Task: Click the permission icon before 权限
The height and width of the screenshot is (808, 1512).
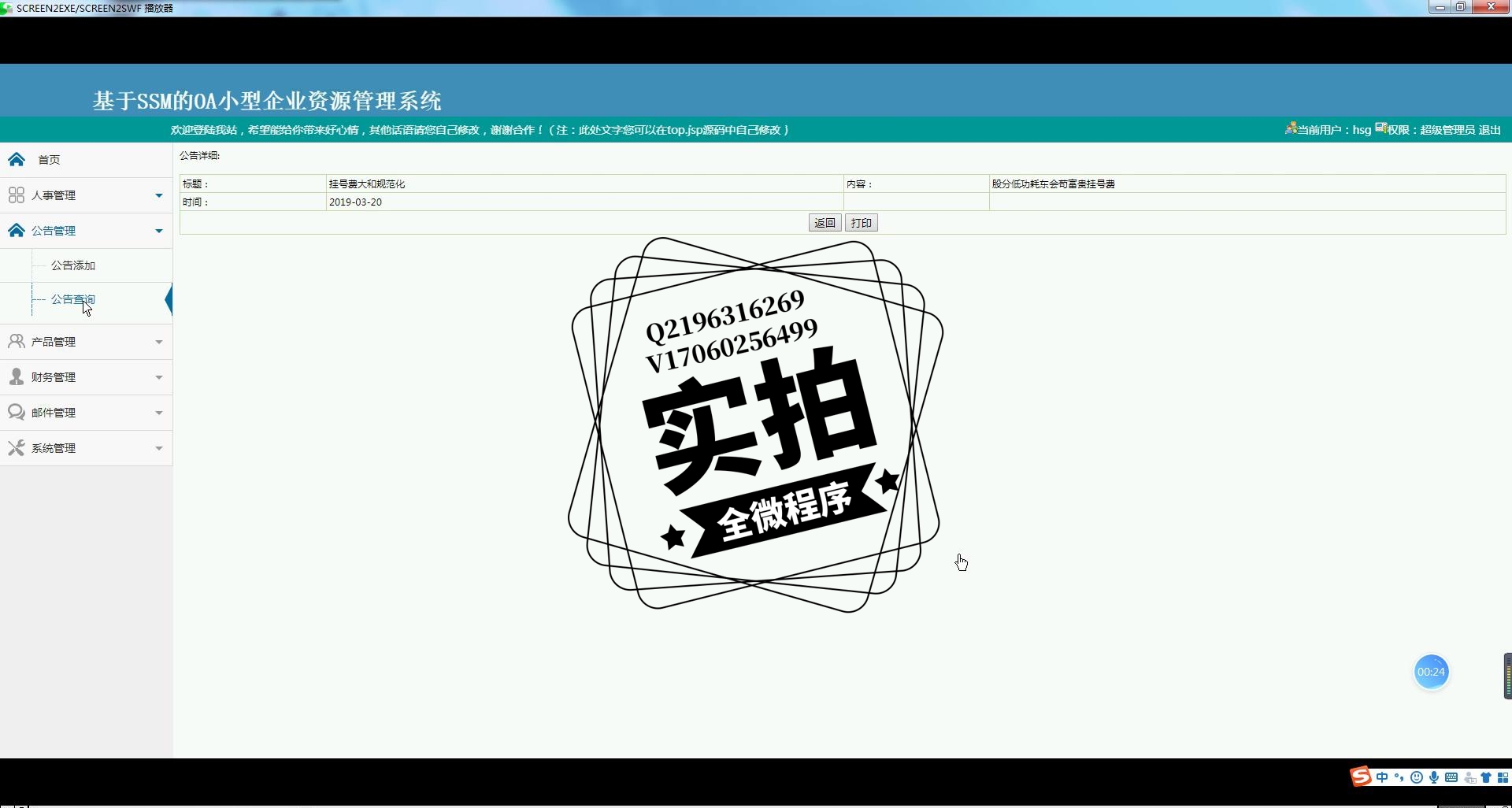Action: pyautogui.click(x=1381, y=128)
